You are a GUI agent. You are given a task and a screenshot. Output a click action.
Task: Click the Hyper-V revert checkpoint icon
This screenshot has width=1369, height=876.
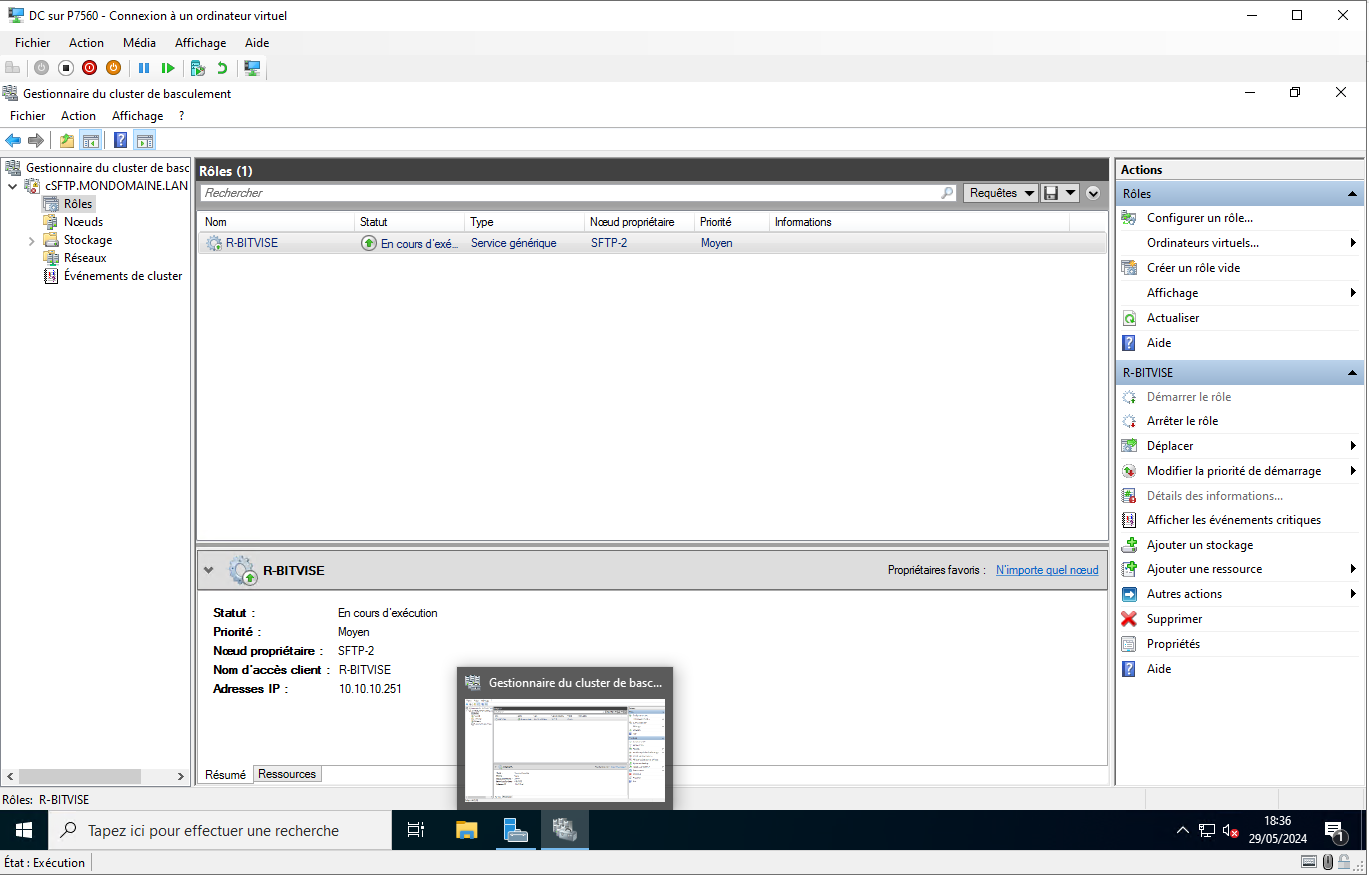click(x=222, y=68)
